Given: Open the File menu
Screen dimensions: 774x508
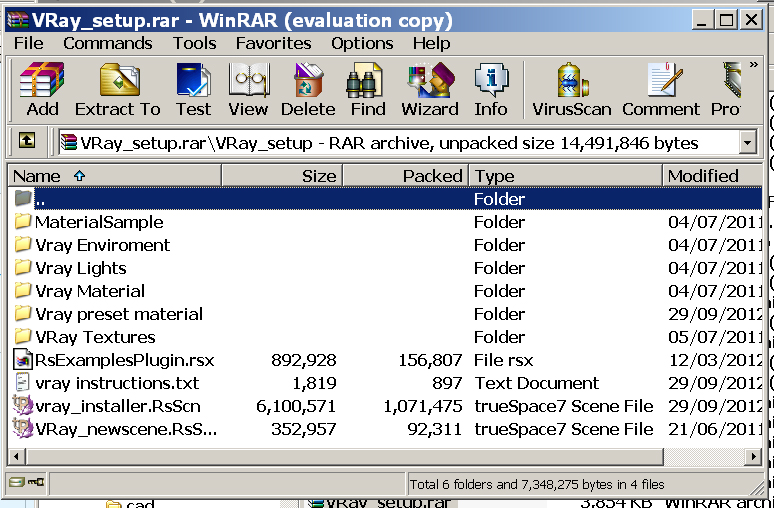Looking at the screenshot, I should 29,43.
